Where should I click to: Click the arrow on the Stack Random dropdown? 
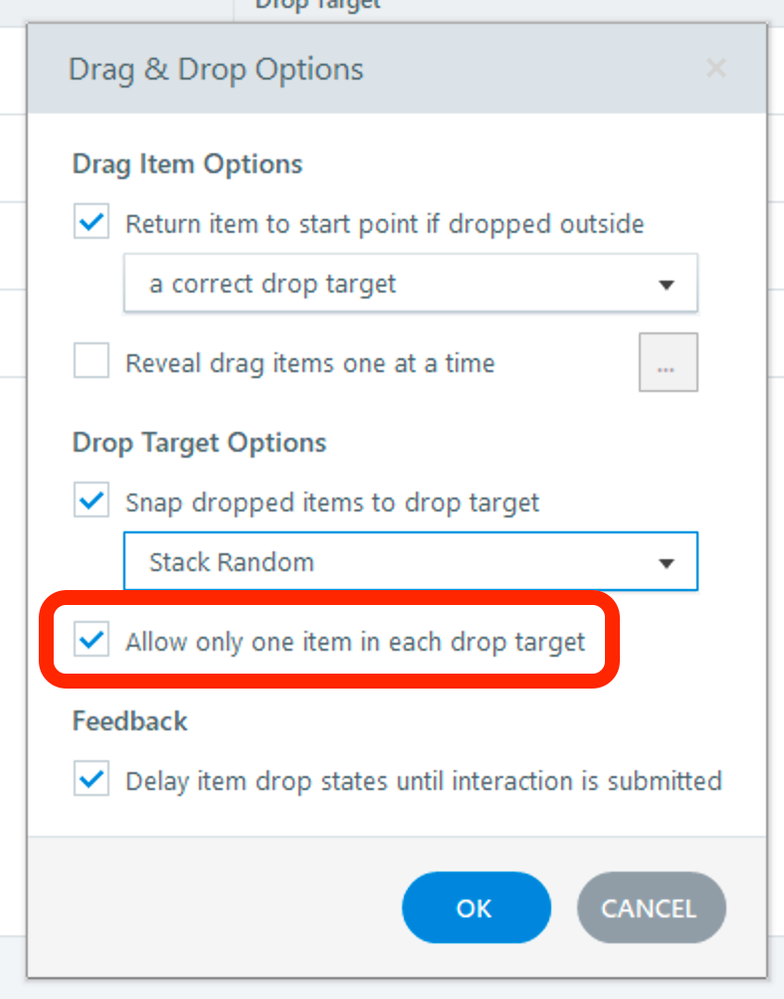(x=667, y=563)
